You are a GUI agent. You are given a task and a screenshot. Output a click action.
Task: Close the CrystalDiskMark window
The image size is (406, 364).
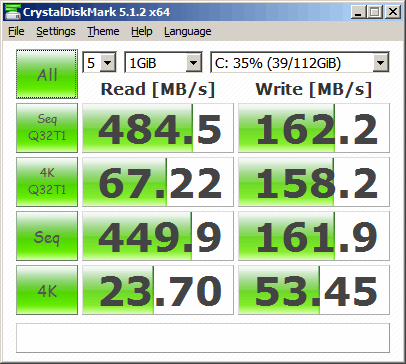[393, 12]
